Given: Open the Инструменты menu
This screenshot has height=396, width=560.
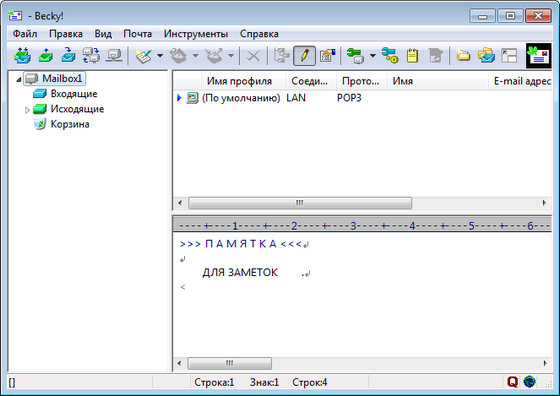Looking at the screenshot, I should 196,34.
